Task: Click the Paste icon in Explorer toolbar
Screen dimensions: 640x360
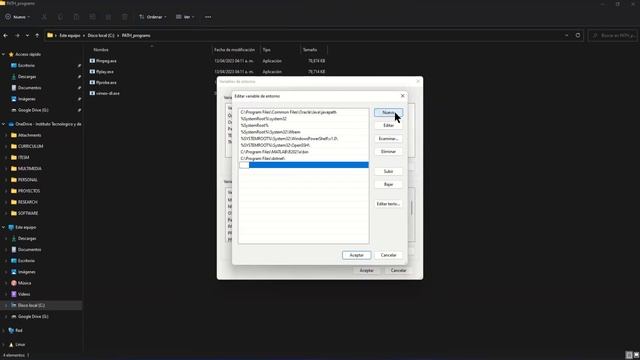Action: pos(76,17)
